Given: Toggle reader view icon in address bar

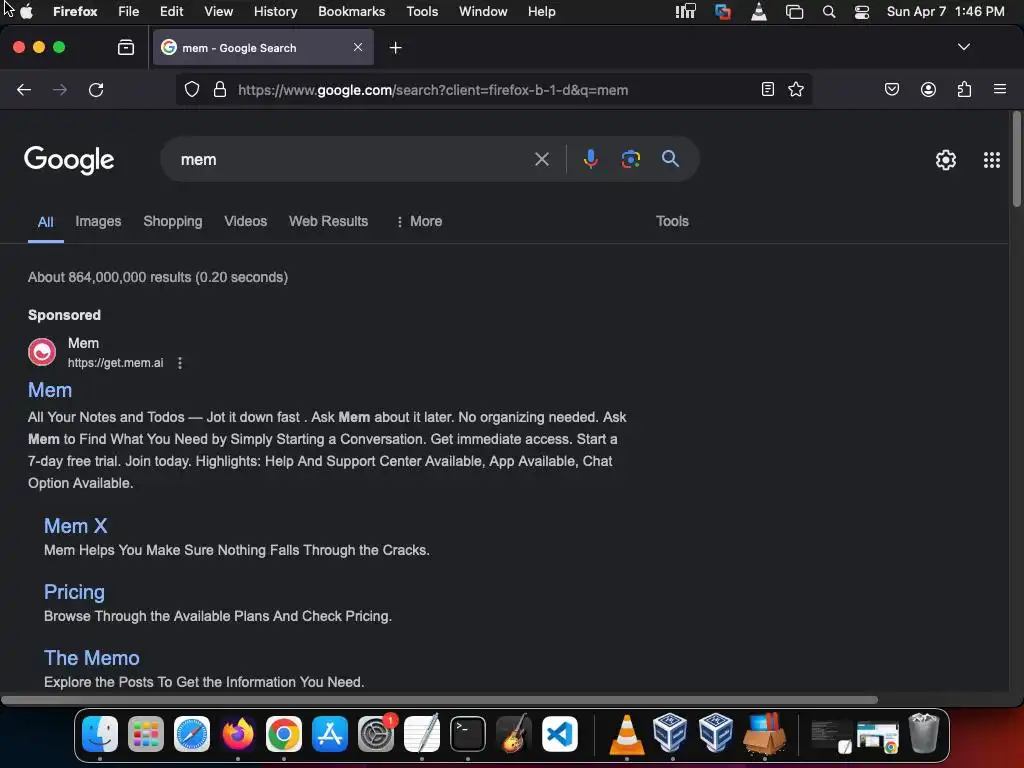Looking at the screenshot, I should click(768, 89).
